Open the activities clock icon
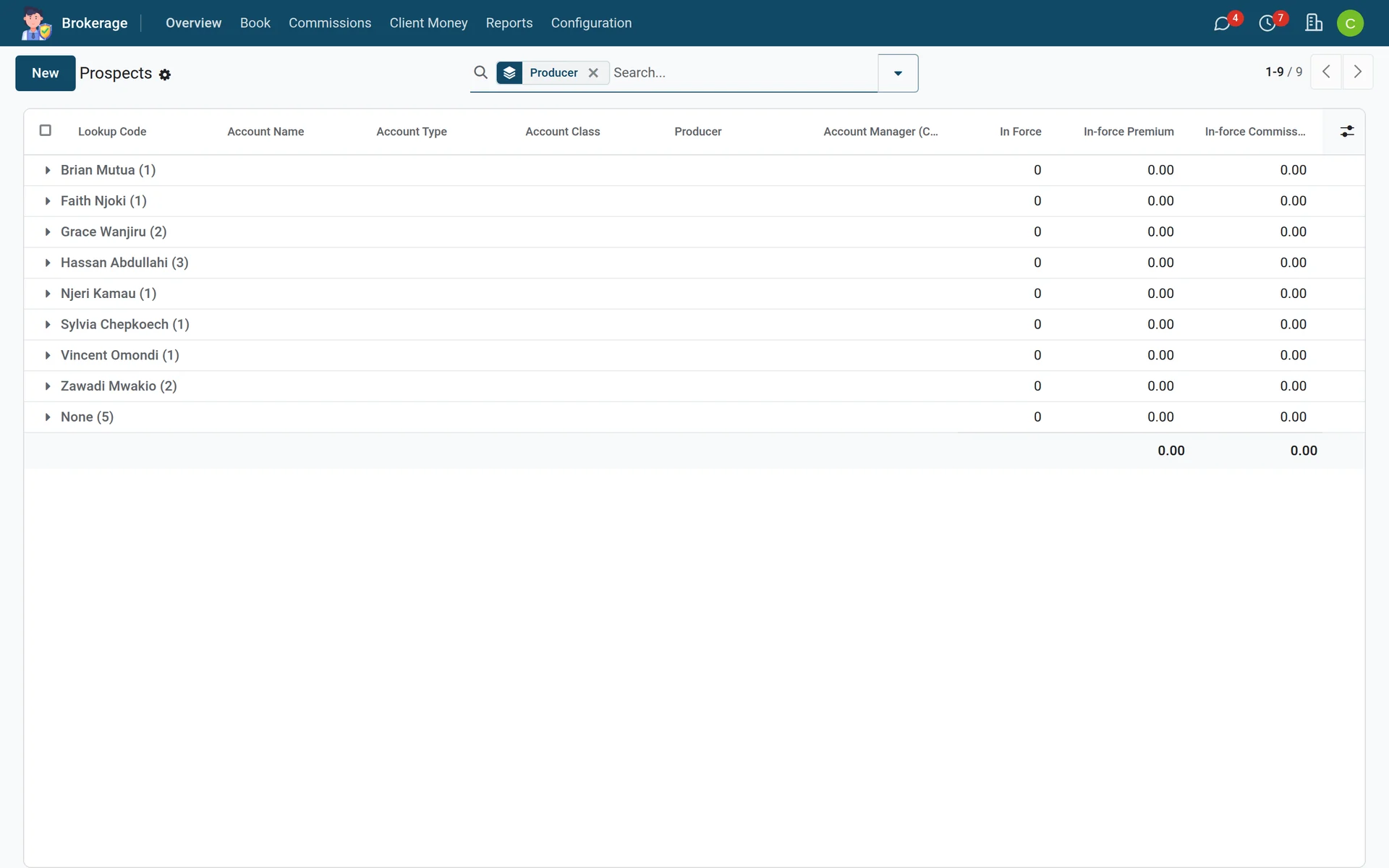Screen dimensions: 1389x868 point(1267,24)
